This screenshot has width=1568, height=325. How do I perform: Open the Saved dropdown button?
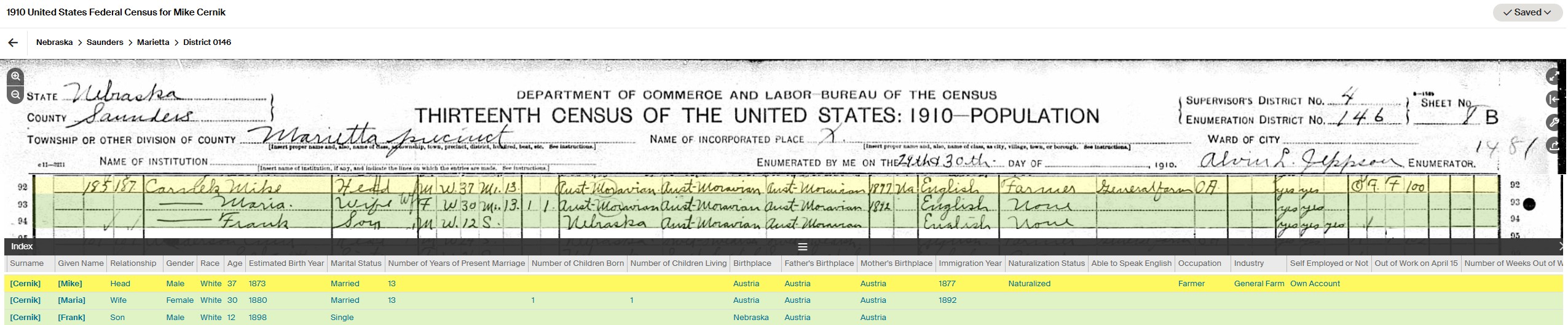(x=1527, y=12)
